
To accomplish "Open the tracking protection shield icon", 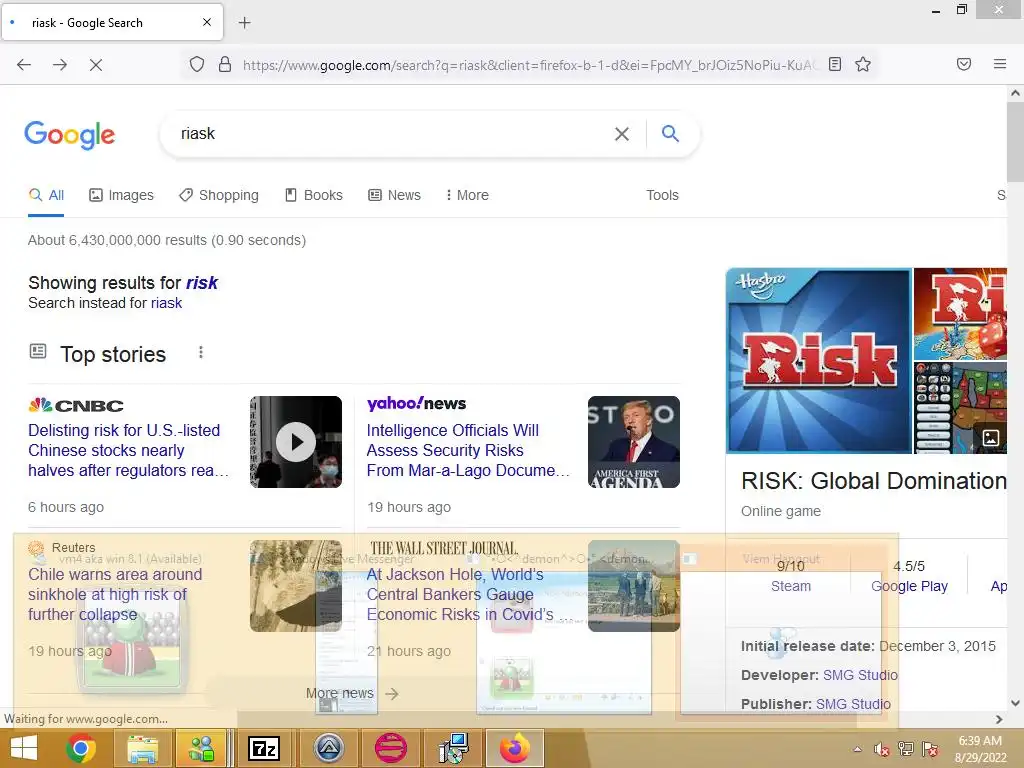I will [197, 64].
